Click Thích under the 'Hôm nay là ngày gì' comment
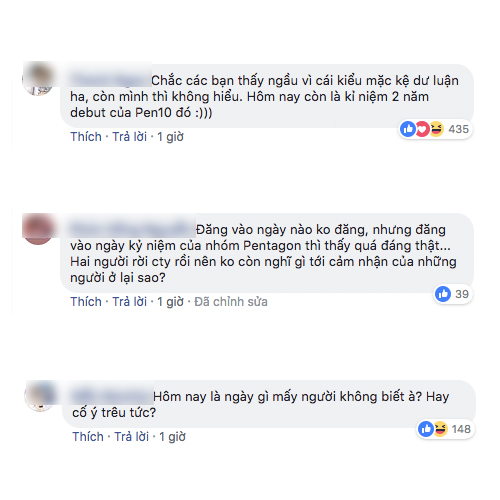Image resolution: width=500 pixels, height=500 pixels. click(x=88, y=437)
